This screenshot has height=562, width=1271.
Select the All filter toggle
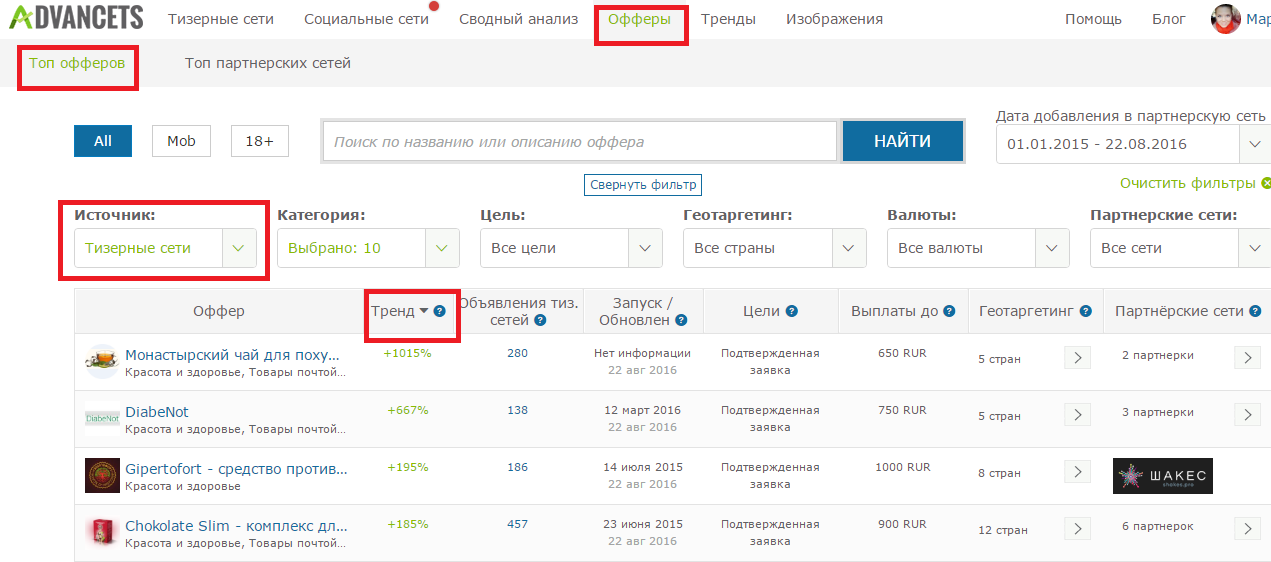coord(103,141)
